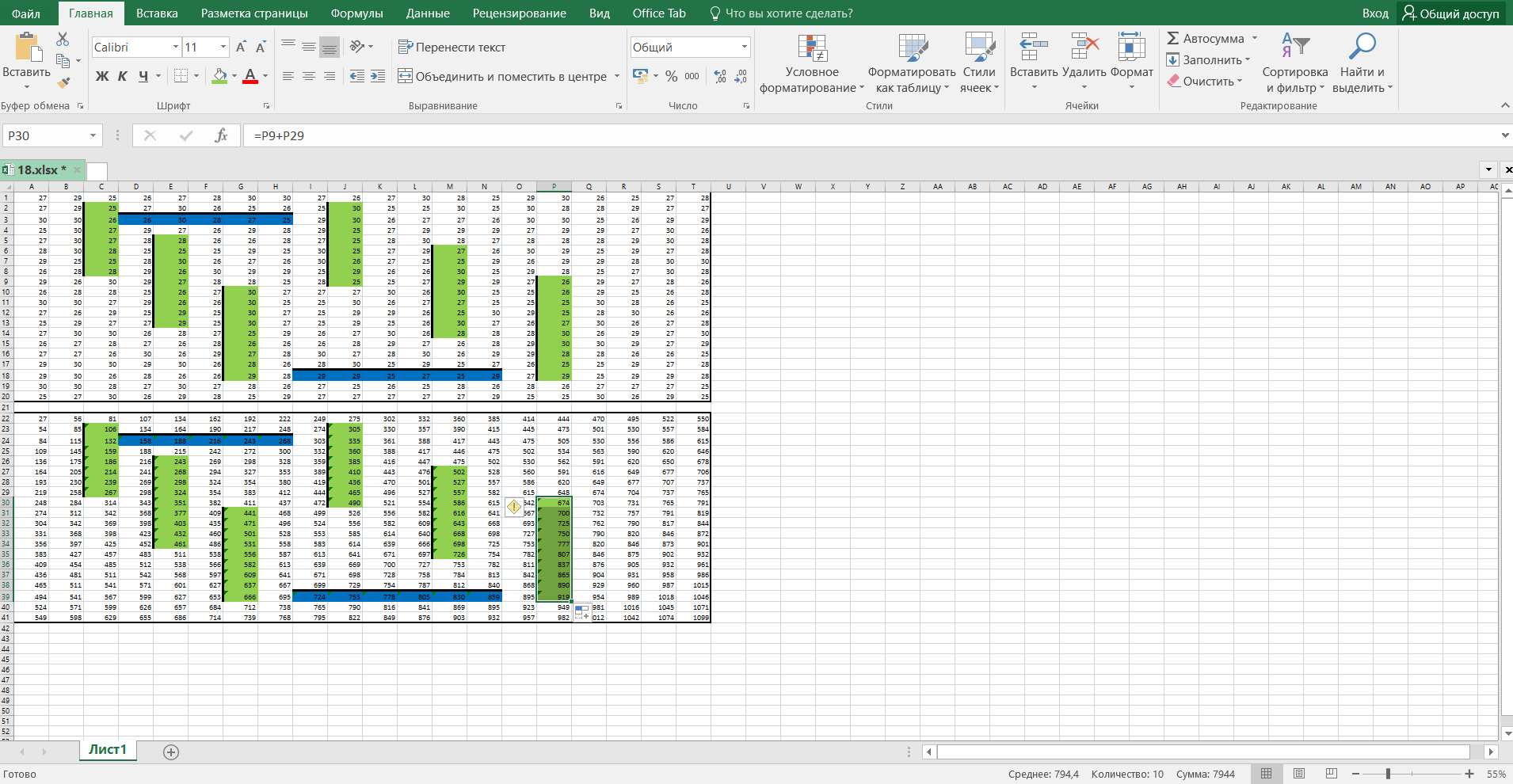Click the Вход sign-in link
1513x784 pixels.
click(x=1375, y=13)
